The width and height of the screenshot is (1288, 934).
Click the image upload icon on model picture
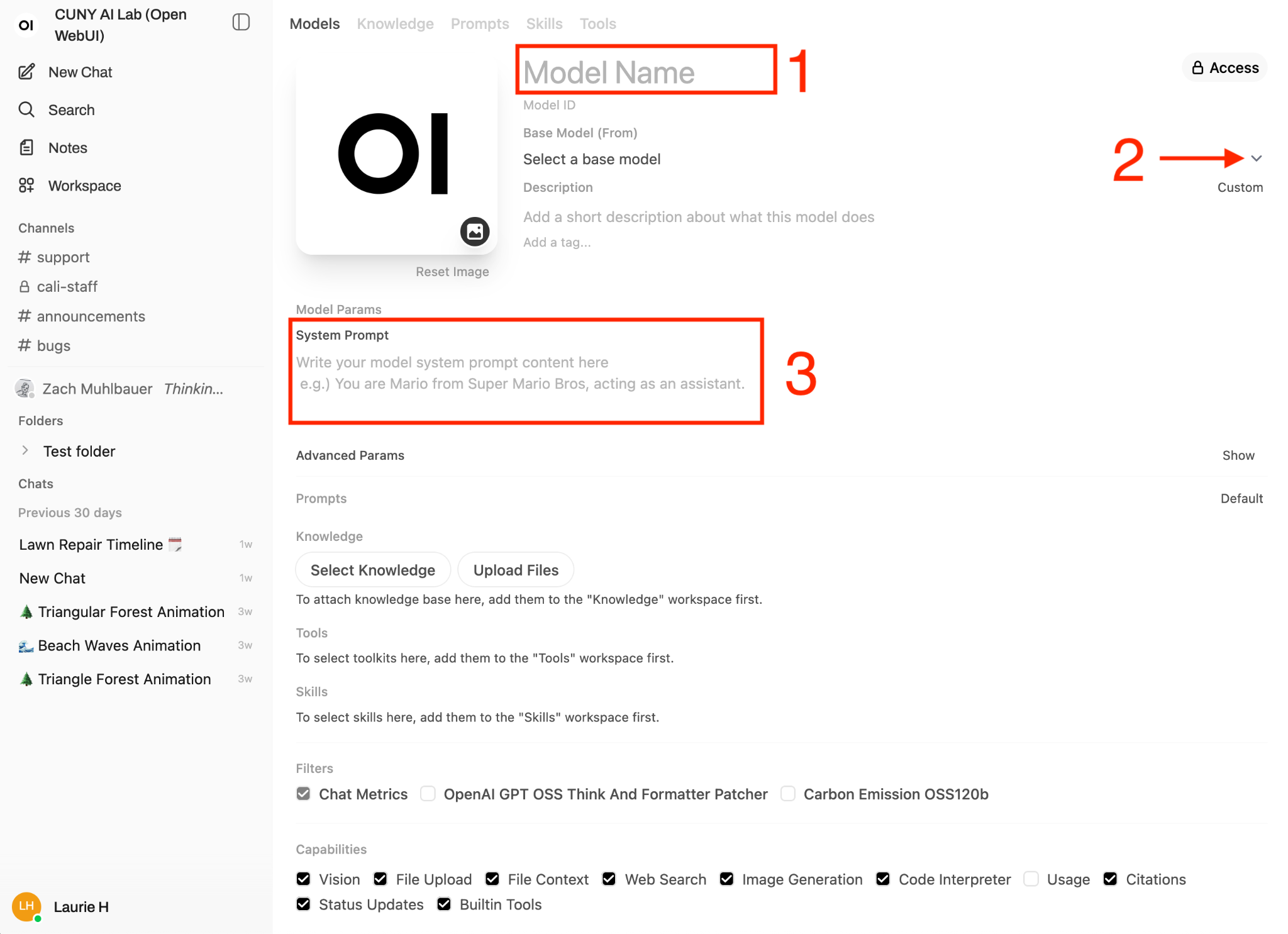point(475,231)
